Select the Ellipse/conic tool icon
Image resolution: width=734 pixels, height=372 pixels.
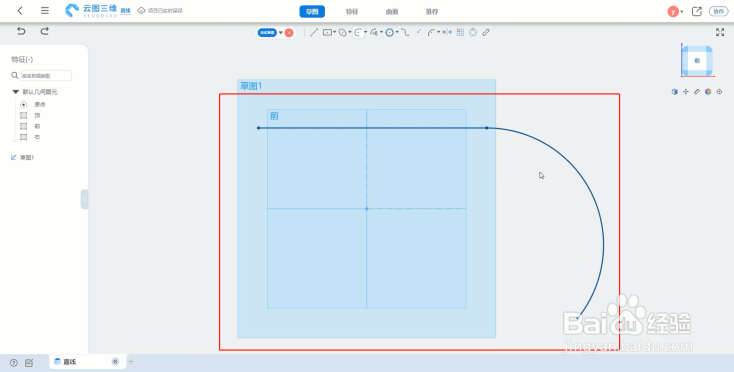click(x=374, y=32)
